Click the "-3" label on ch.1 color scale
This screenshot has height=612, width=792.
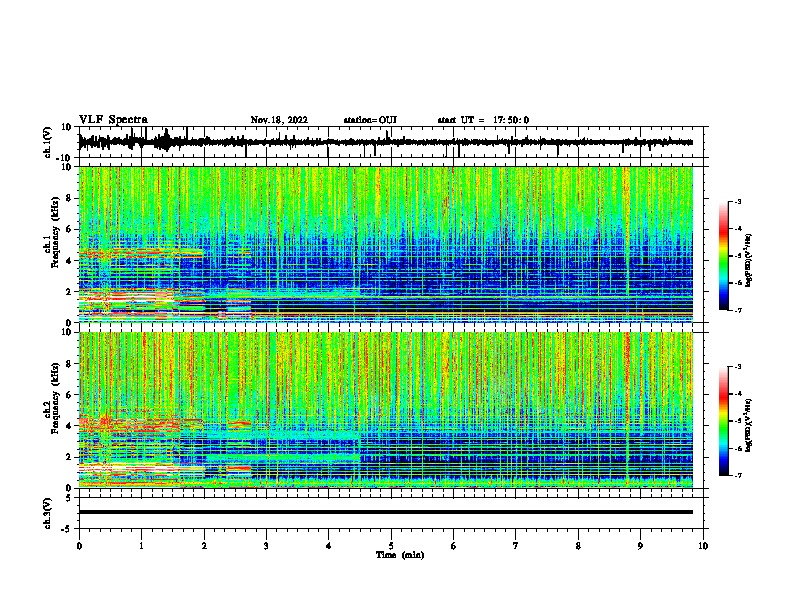(x=737, y=201)
